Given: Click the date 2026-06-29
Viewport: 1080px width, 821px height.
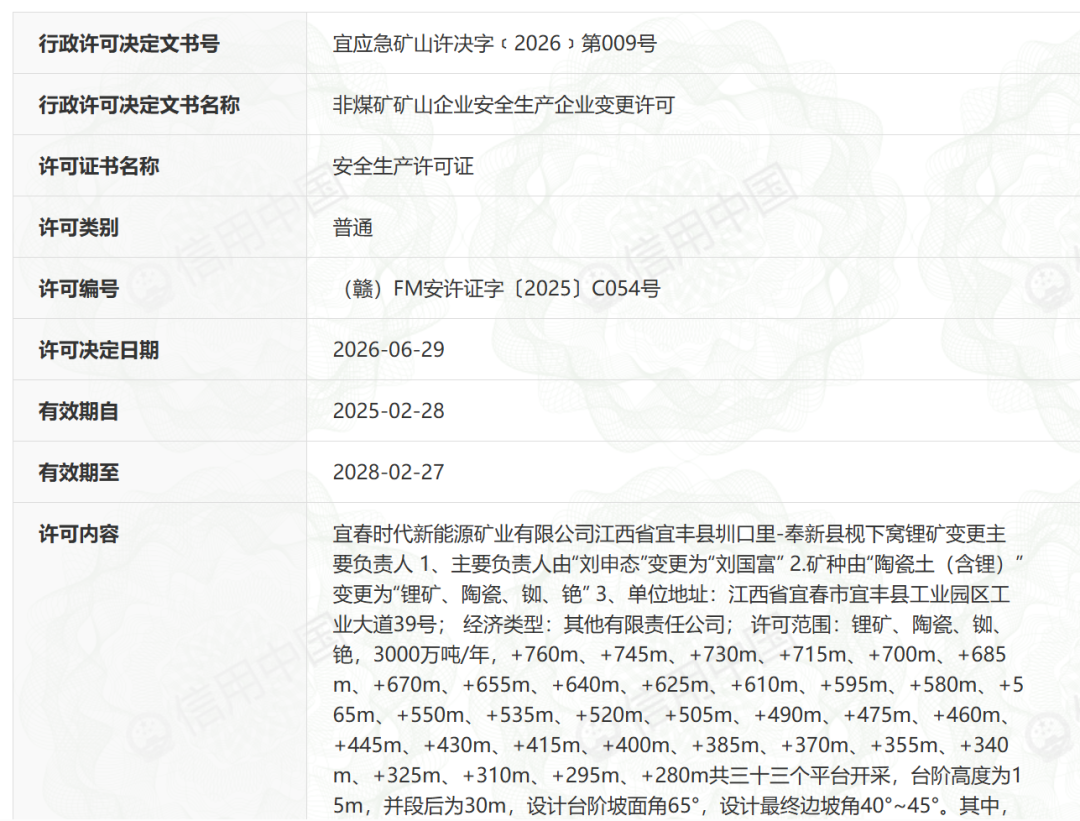Looking at the screenshot, I should pos(388,350).
